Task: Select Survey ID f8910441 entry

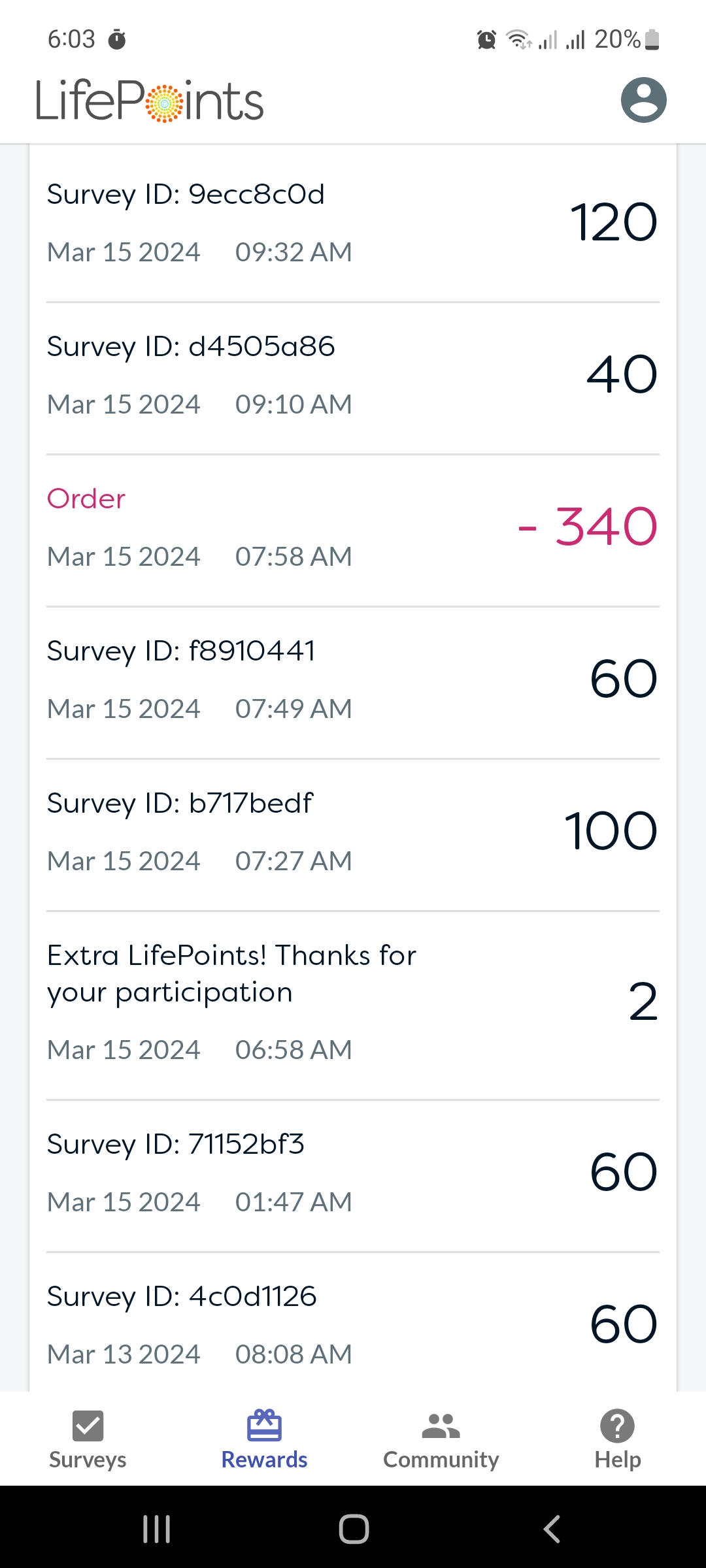Action: tap(353, 683)
